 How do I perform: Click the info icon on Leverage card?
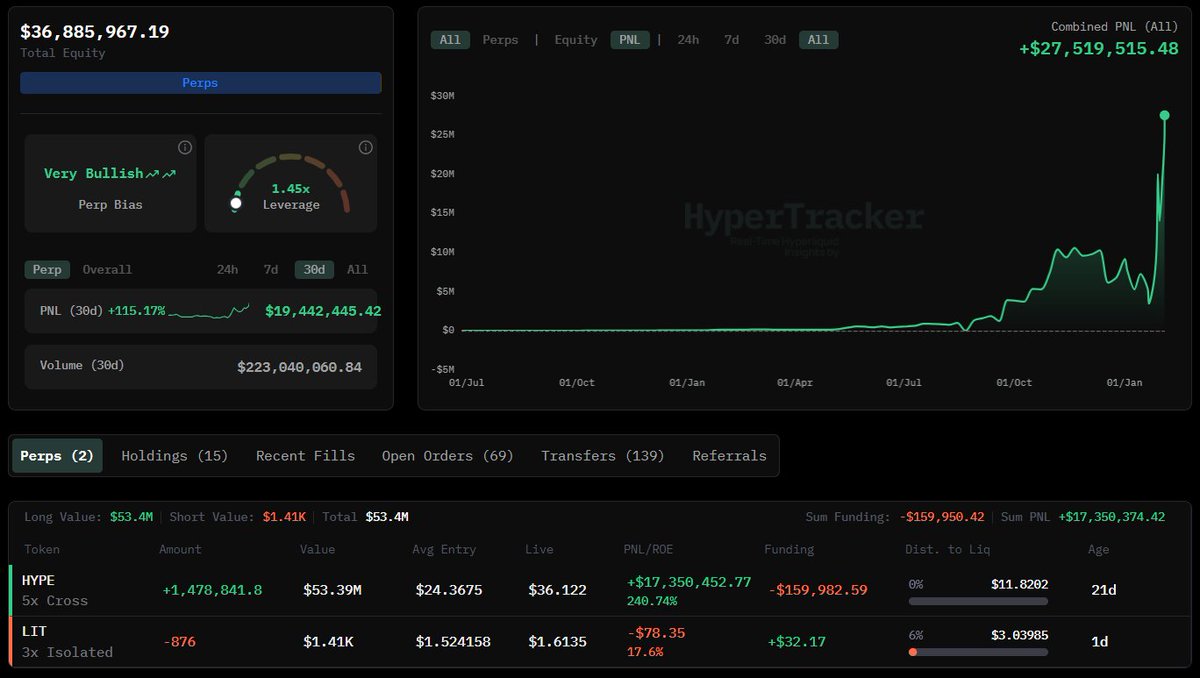pos(365,148)
